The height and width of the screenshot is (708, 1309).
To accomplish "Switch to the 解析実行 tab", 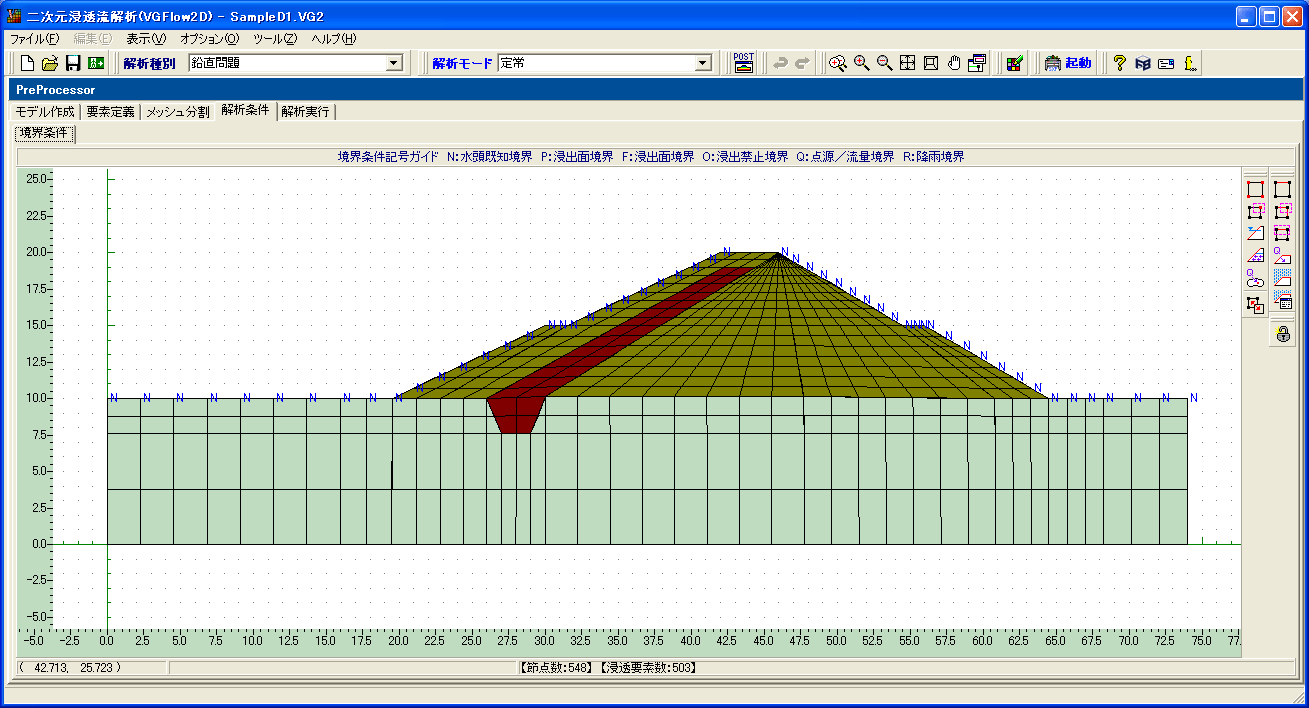I will pos(305,112).
